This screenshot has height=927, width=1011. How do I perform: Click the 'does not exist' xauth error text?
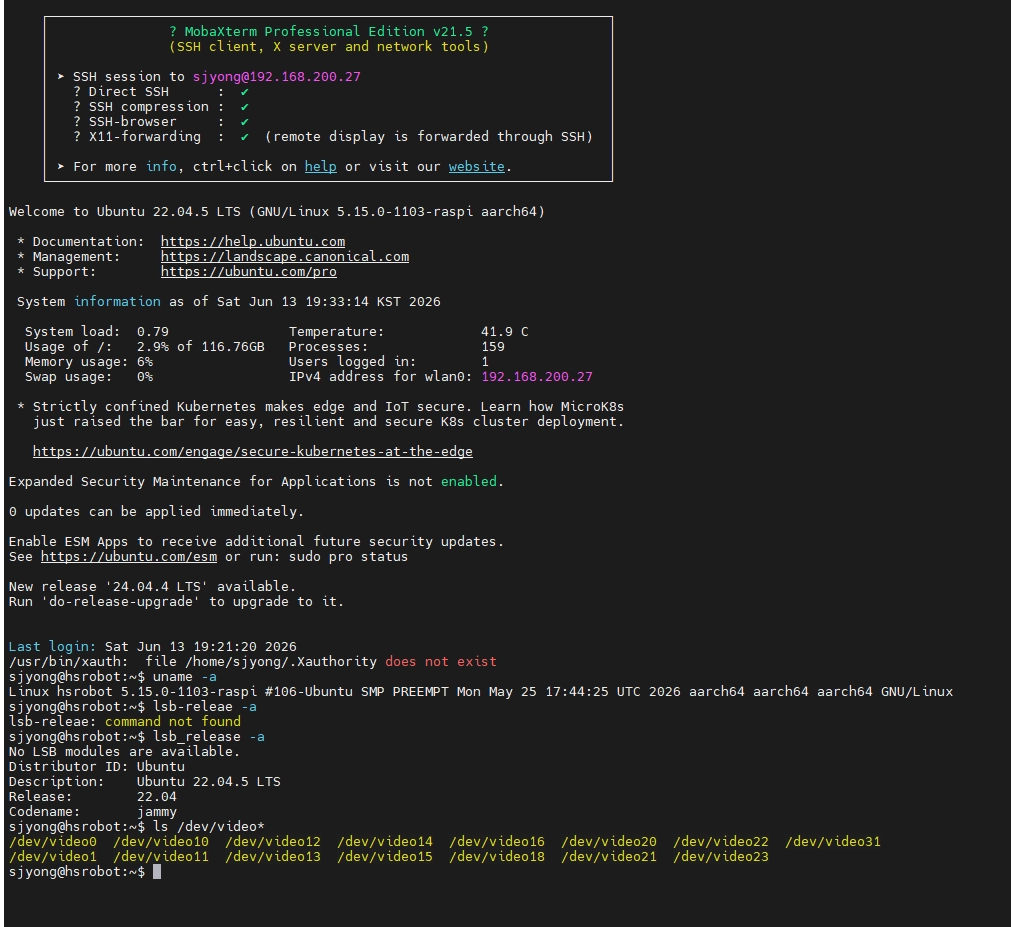[x=441, y=661]
